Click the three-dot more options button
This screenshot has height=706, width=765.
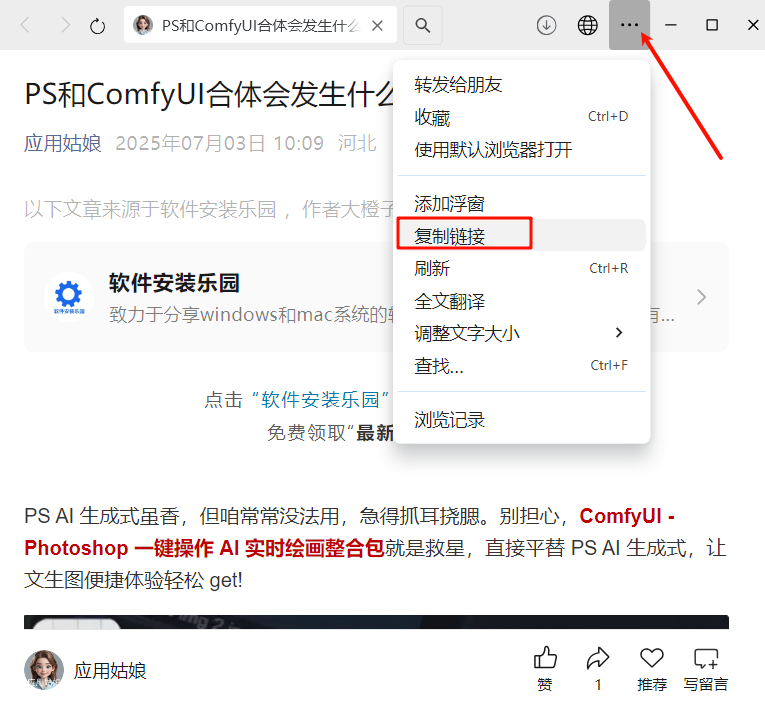click(x=629, y=26)
